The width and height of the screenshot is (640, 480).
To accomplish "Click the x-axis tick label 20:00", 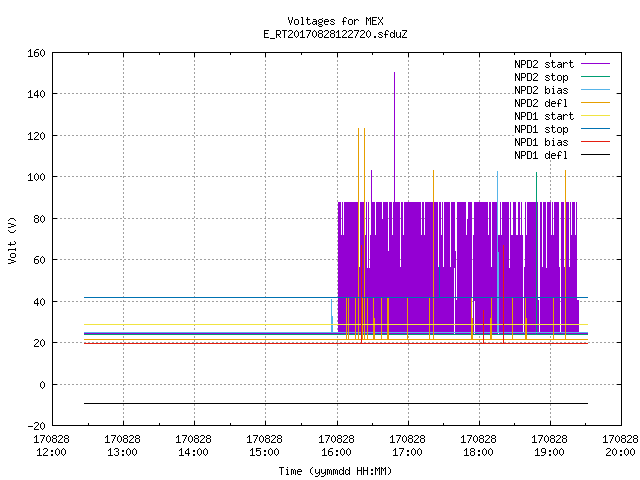I will (x=620, y=453).
